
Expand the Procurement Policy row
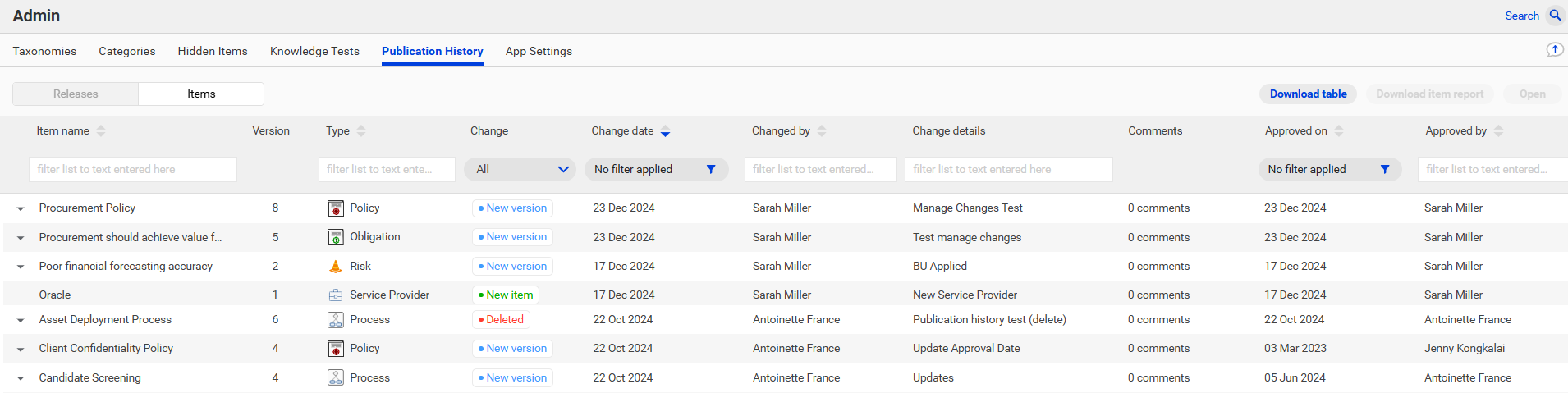[x=21, y=209]
